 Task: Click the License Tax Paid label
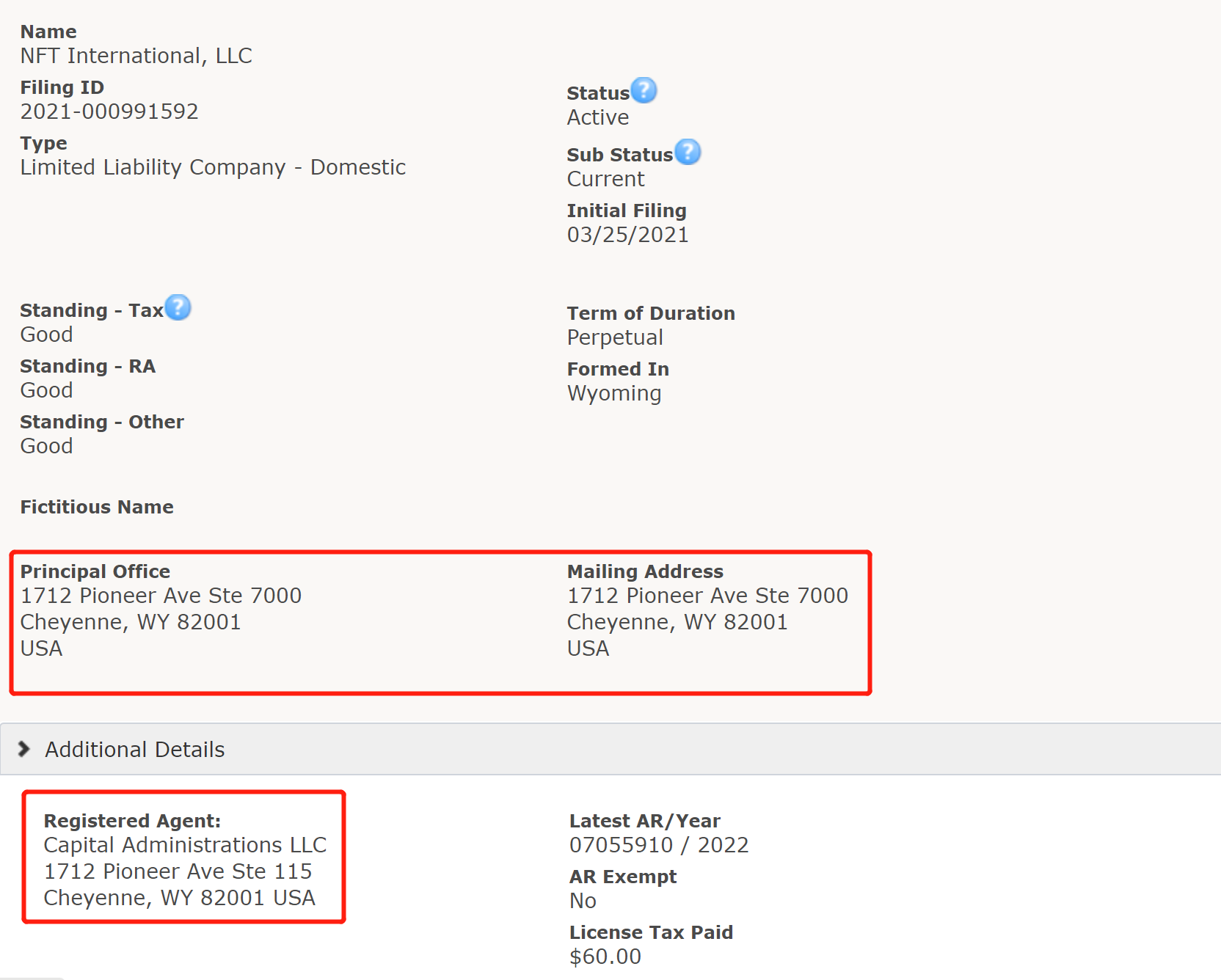click(x=652, y=932)
